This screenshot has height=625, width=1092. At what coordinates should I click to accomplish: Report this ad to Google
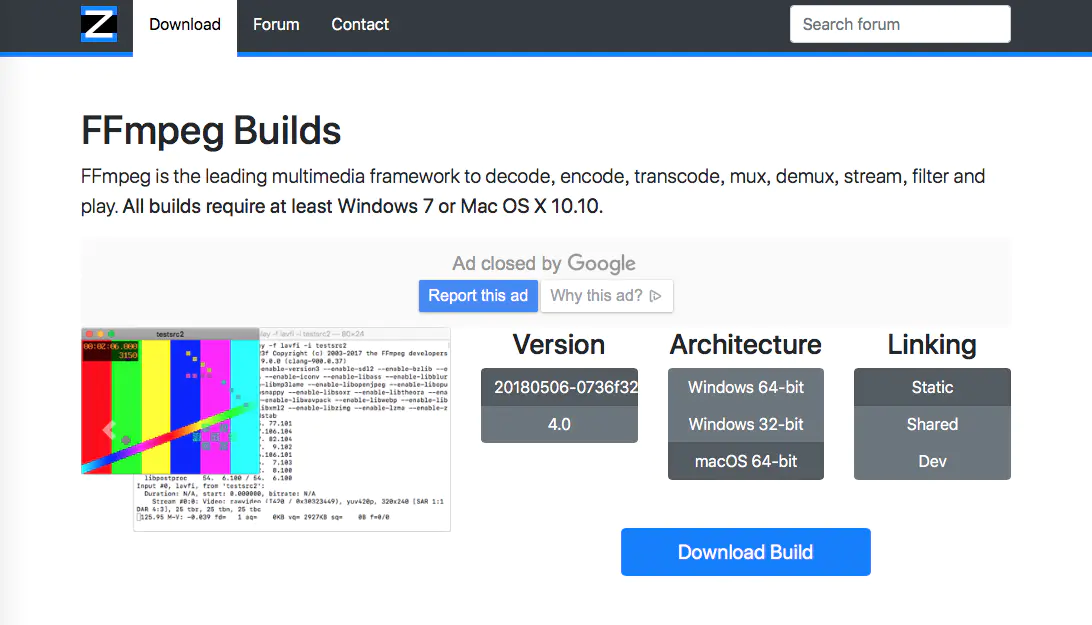[x=478, y=296]
